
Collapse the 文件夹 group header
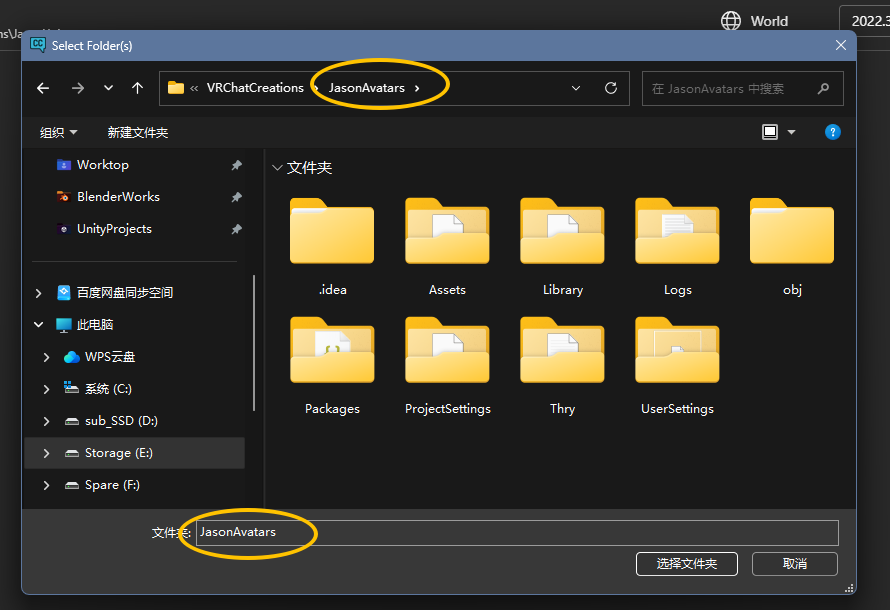pos(277,168)
